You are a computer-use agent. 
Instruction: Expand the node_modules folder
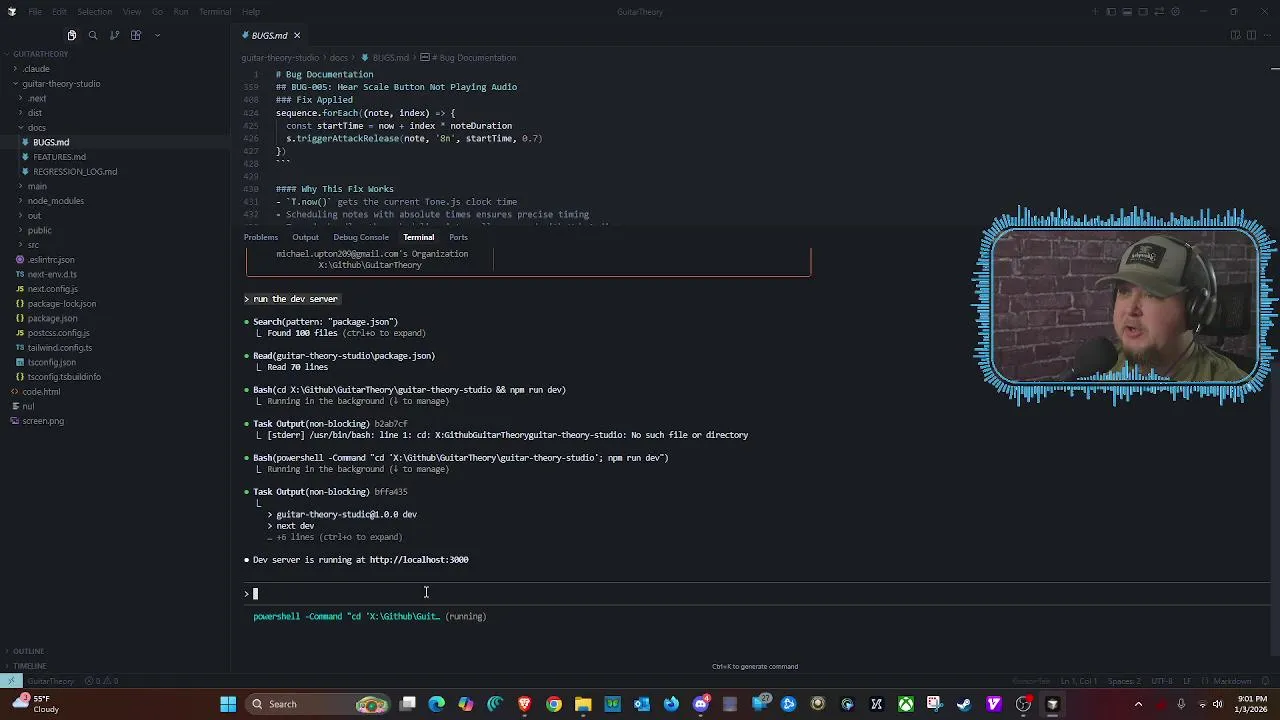pyautogui.click(x=55, y=201)
